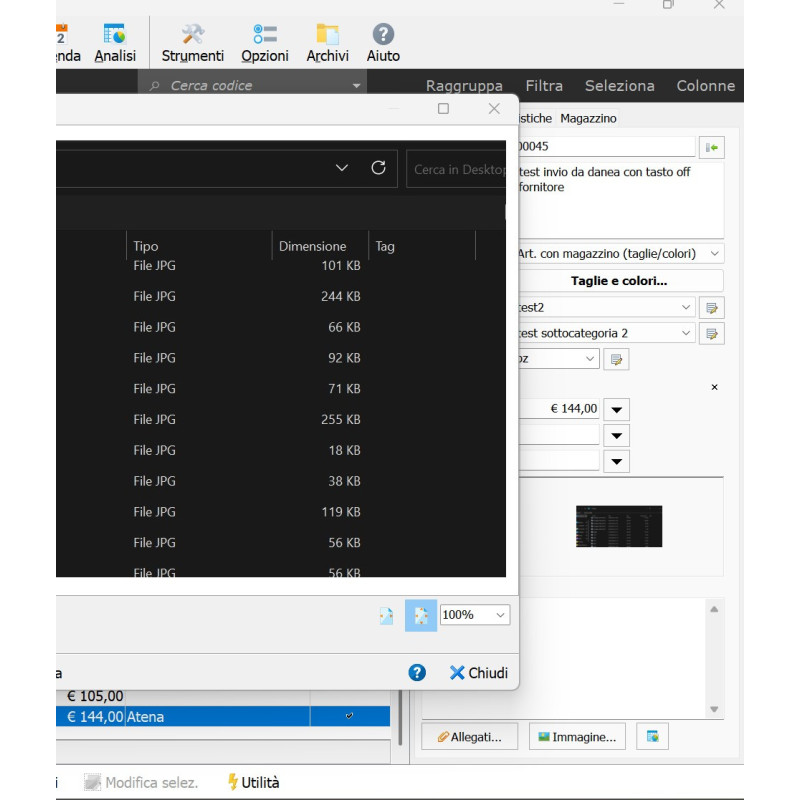Click the Utilità button in bottom bar
This screenshot has width=800, height=800.
(254, 782)
